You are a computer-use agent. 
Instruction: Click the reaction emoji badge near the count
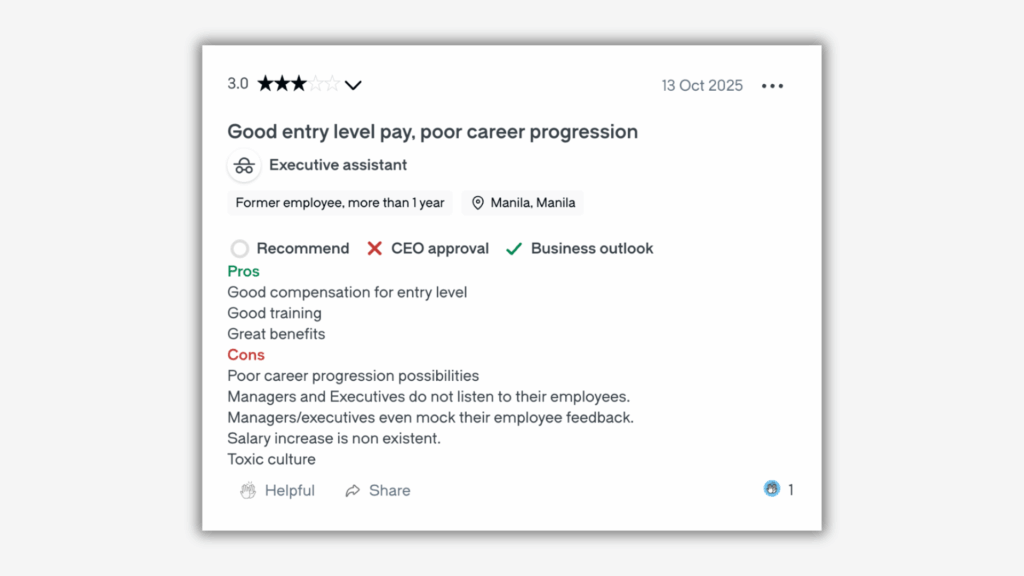point(771,489)
